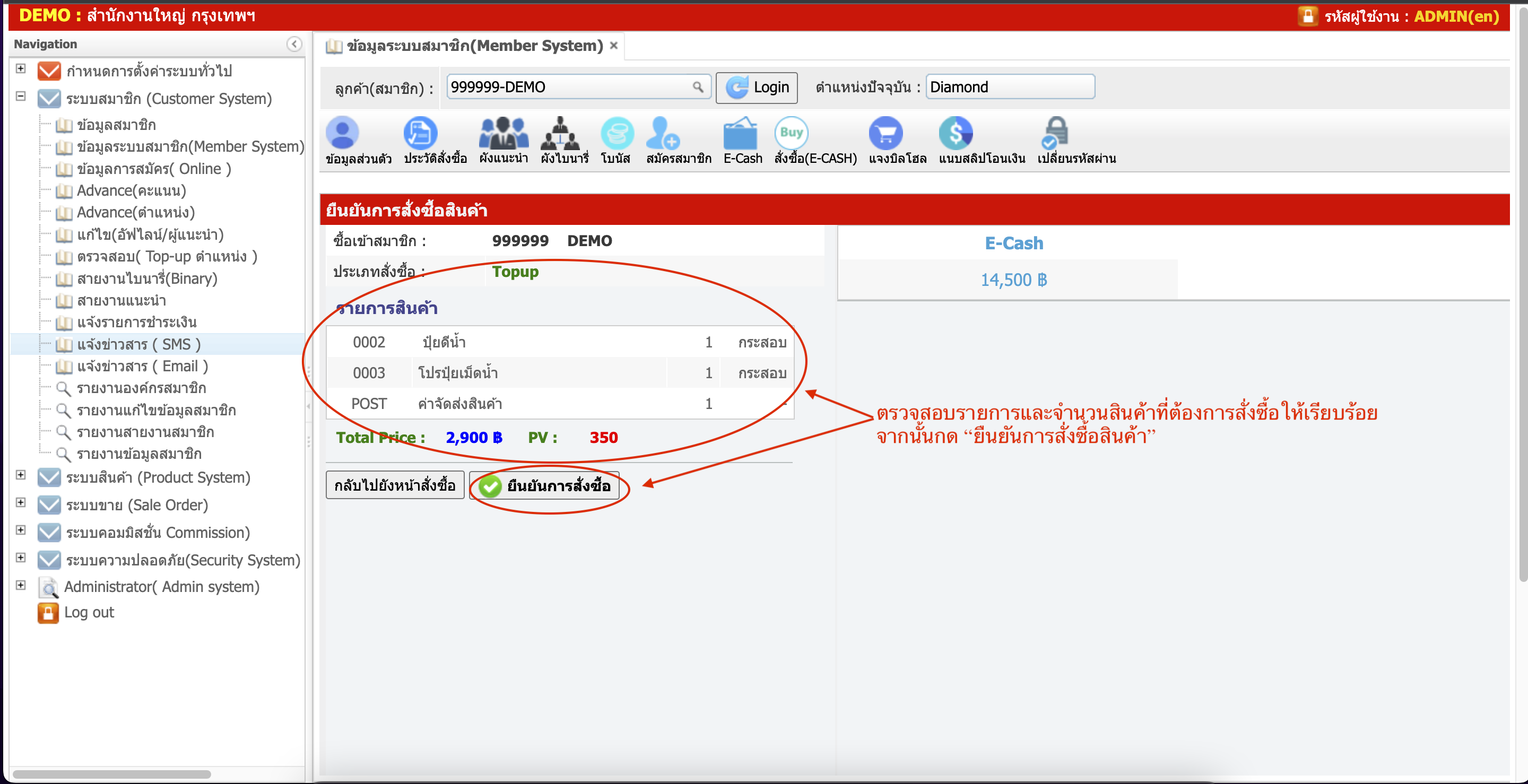Open the แจงบิลโฮล cart icon
The height and width of the screenshot is (784, 1528).
tap(885, 133)
